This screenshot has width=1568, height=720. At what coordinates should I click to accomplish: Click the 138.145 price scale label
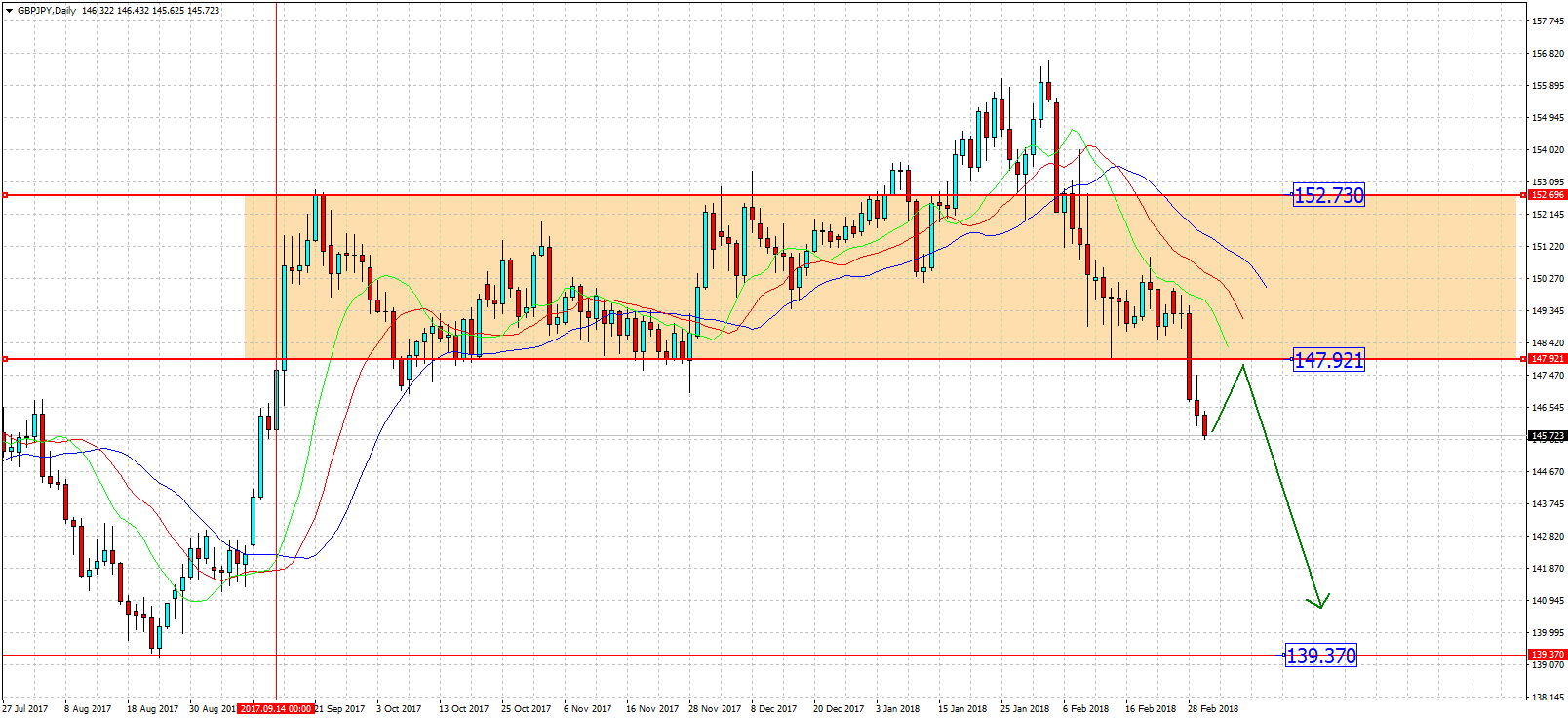1548,698
